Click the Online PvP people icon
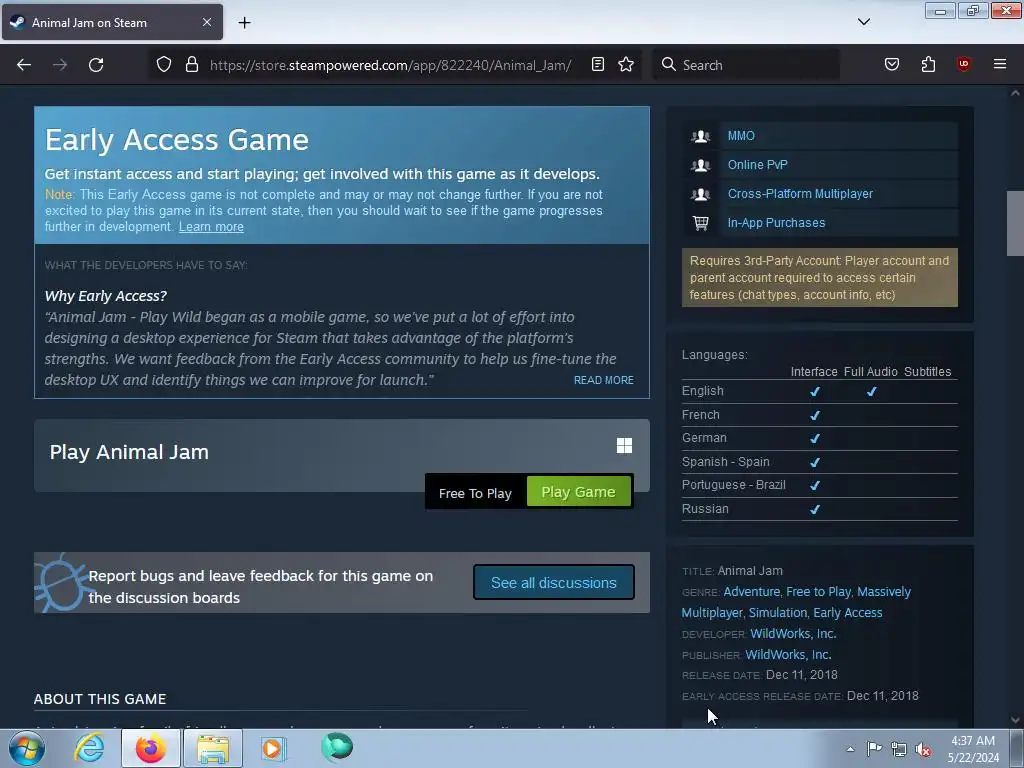This screenshot has width=1024, height=768. tap(701, 165)
